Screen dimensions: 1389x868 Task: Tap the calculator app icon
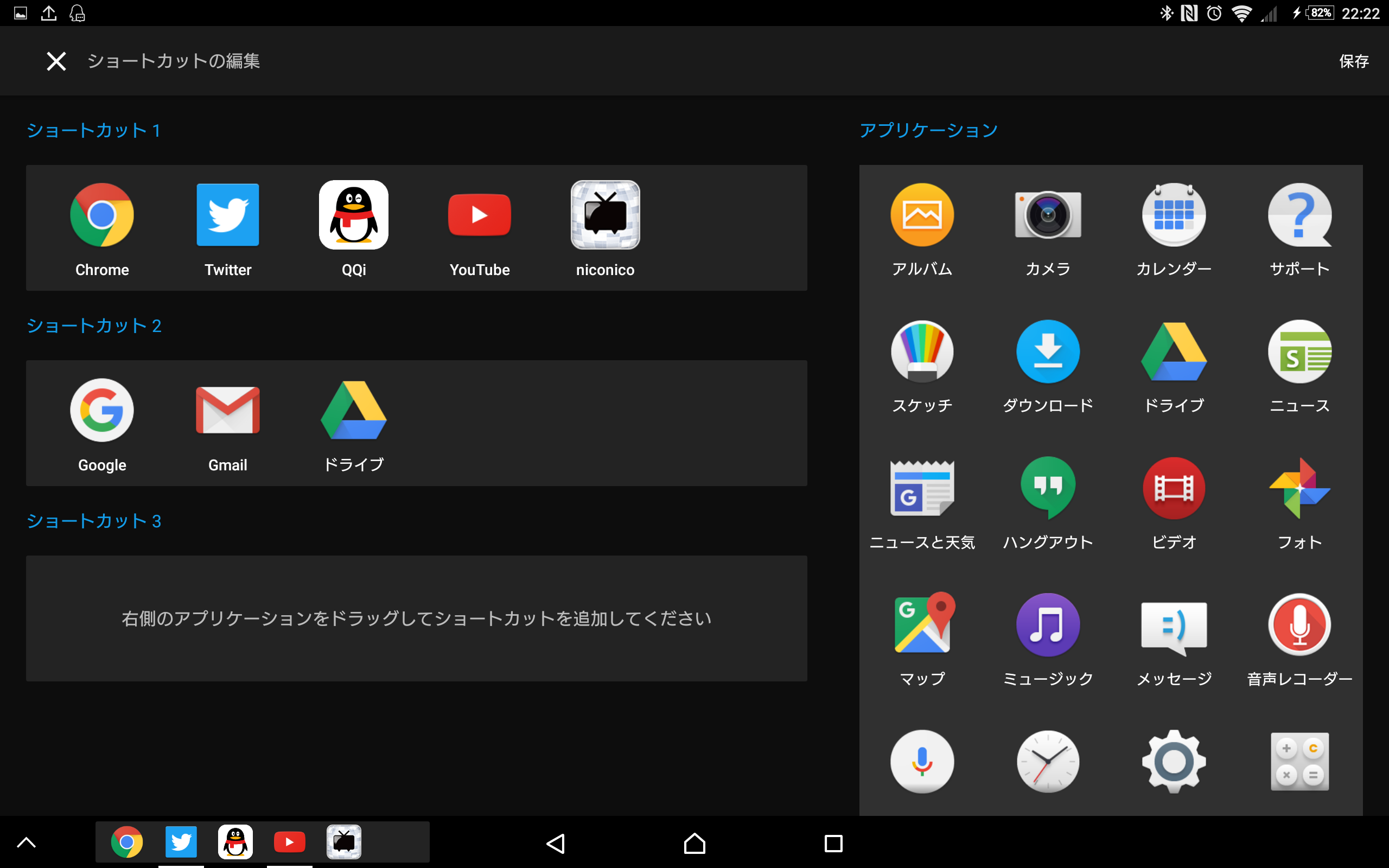[1299, 762]
